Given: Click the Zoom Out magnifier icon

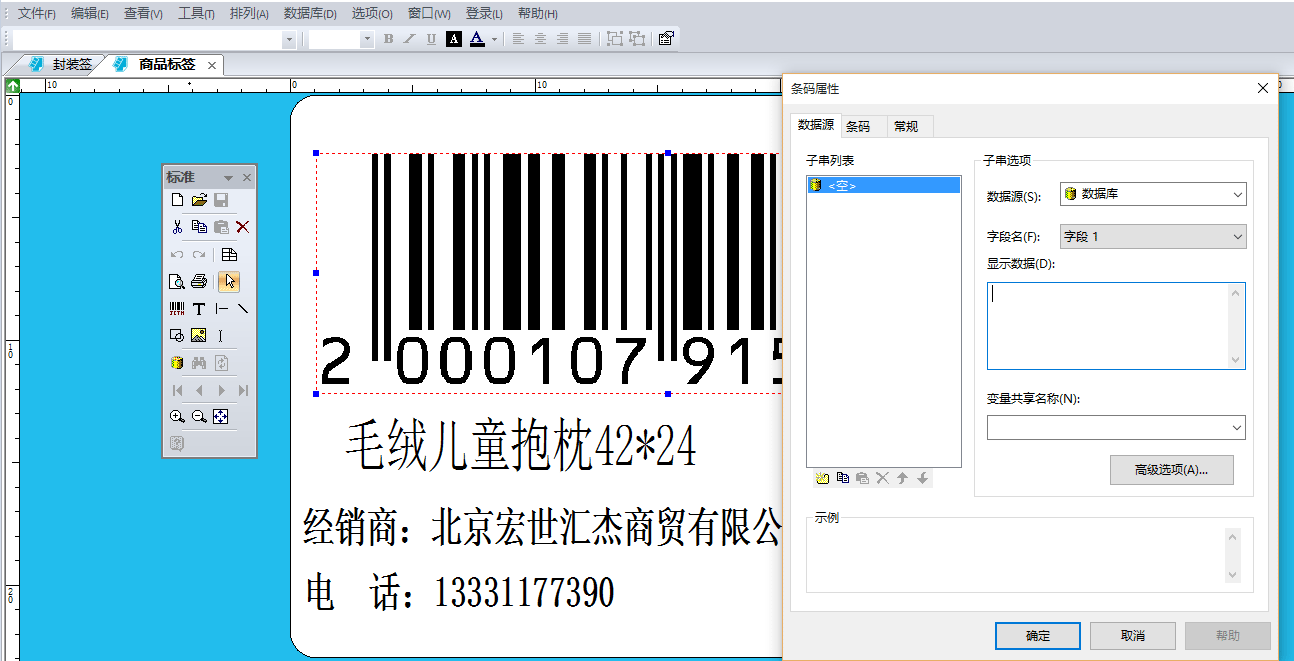Looking at the screenshot, I should pos(199,417).
